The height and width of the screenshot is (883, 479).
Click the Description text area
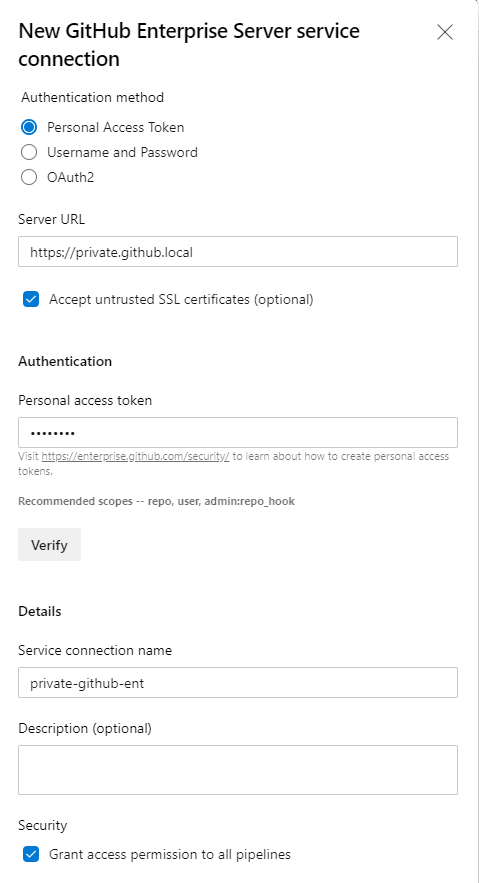click(238, 770)
